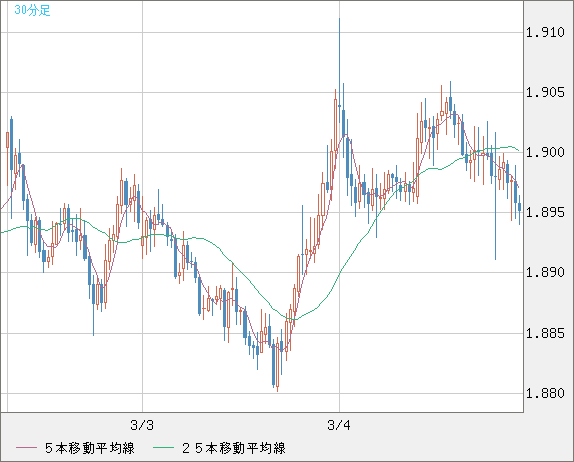Click the 3/4 date label
Screen dimensions: 574x462
click(339, 425)
